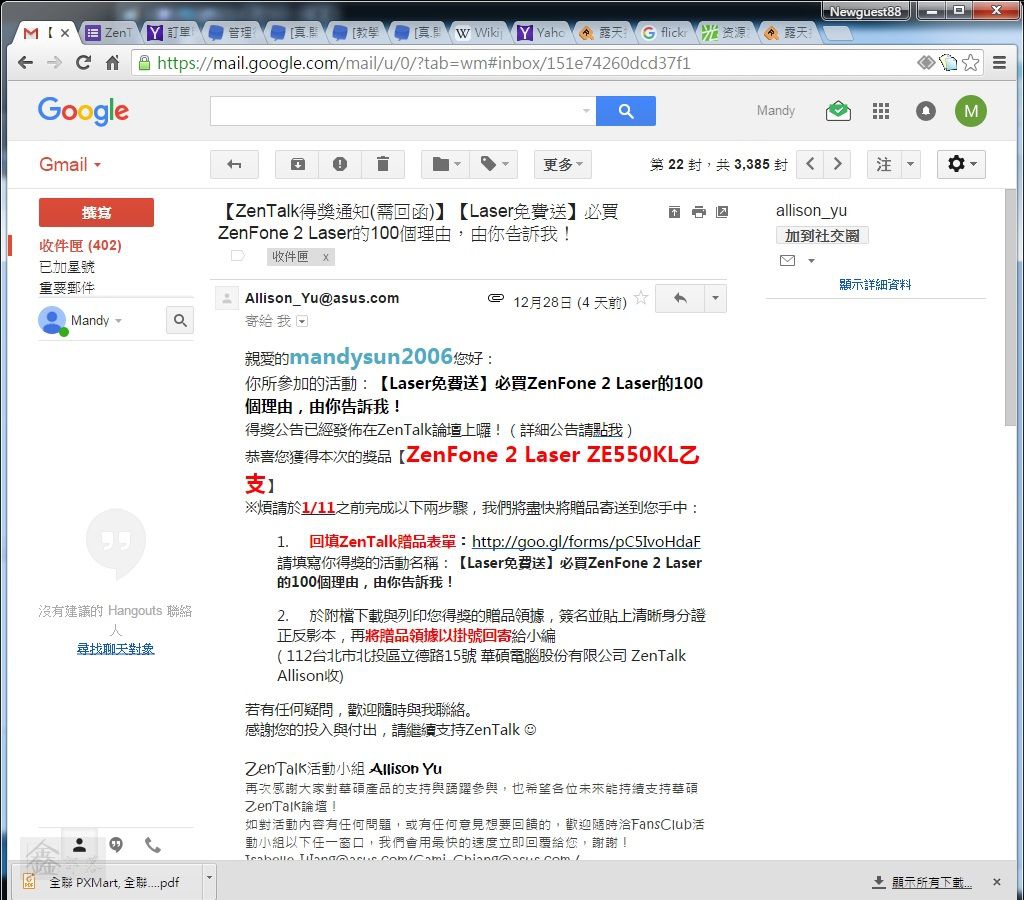
Task: Bookmark this page with the star
Action: pos(970,63)
